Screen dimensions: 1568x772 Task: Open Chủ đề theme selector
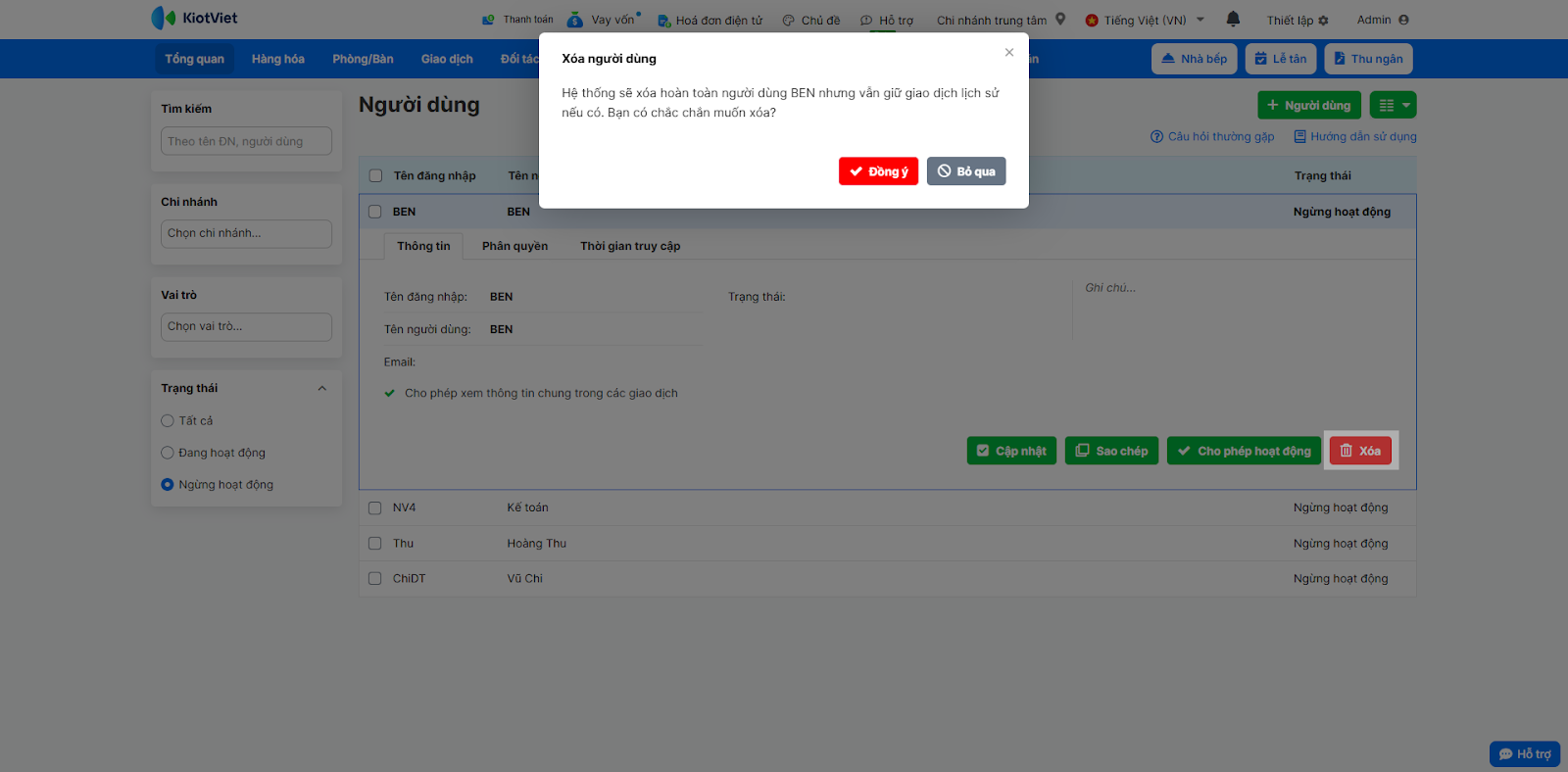coord(811,20)
